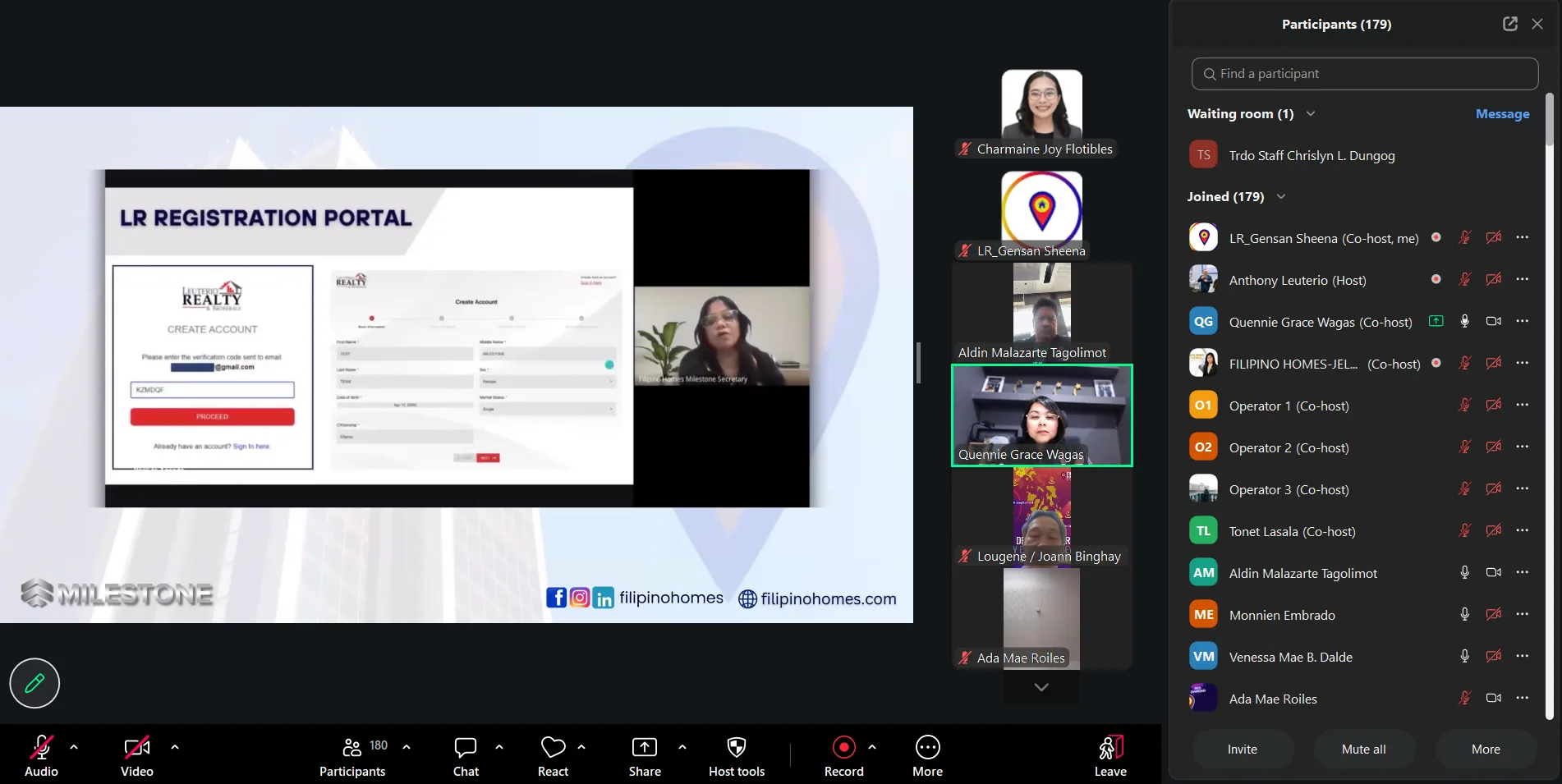Start camera with the Video button

click(x=137, y=755)
